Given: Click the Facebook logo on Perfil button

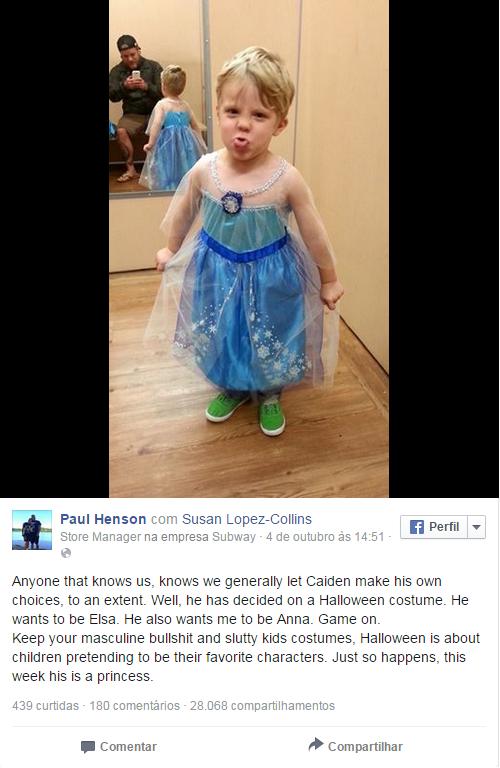Looking at the screenshot, I should pos(417,527).
